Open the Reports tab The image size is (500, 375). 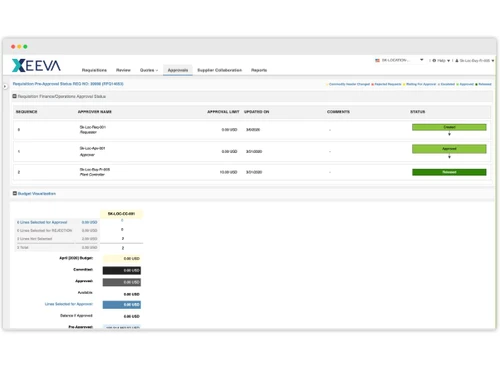click(x=259, y=70)
